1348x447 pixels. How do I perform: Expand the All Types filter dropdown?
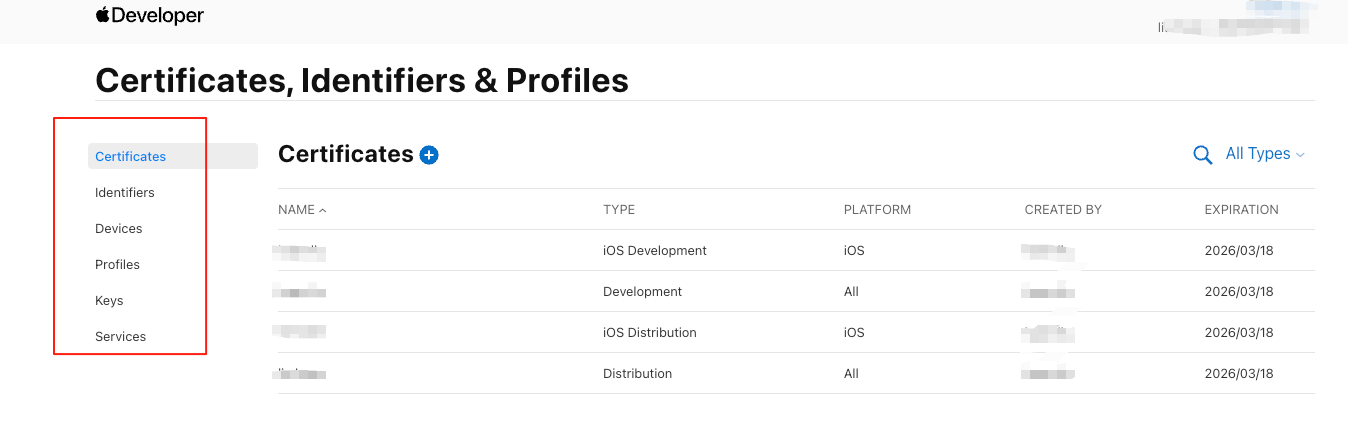1265,154
